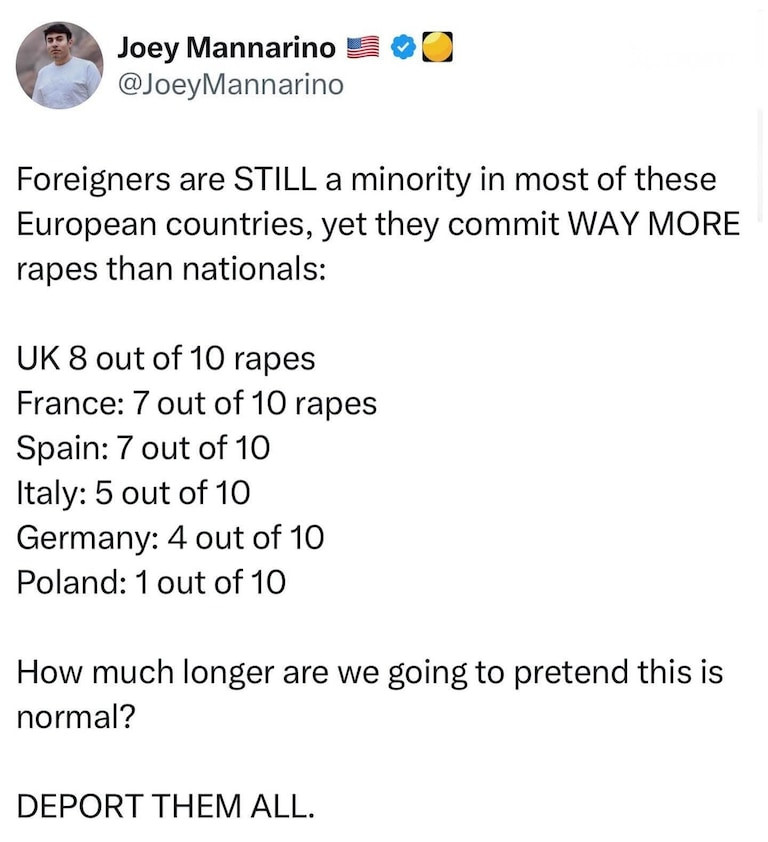The image size is (768, 842).
Task: Click the line starting with "France:"
Action: pyautogui.click(x=197, y=402)
